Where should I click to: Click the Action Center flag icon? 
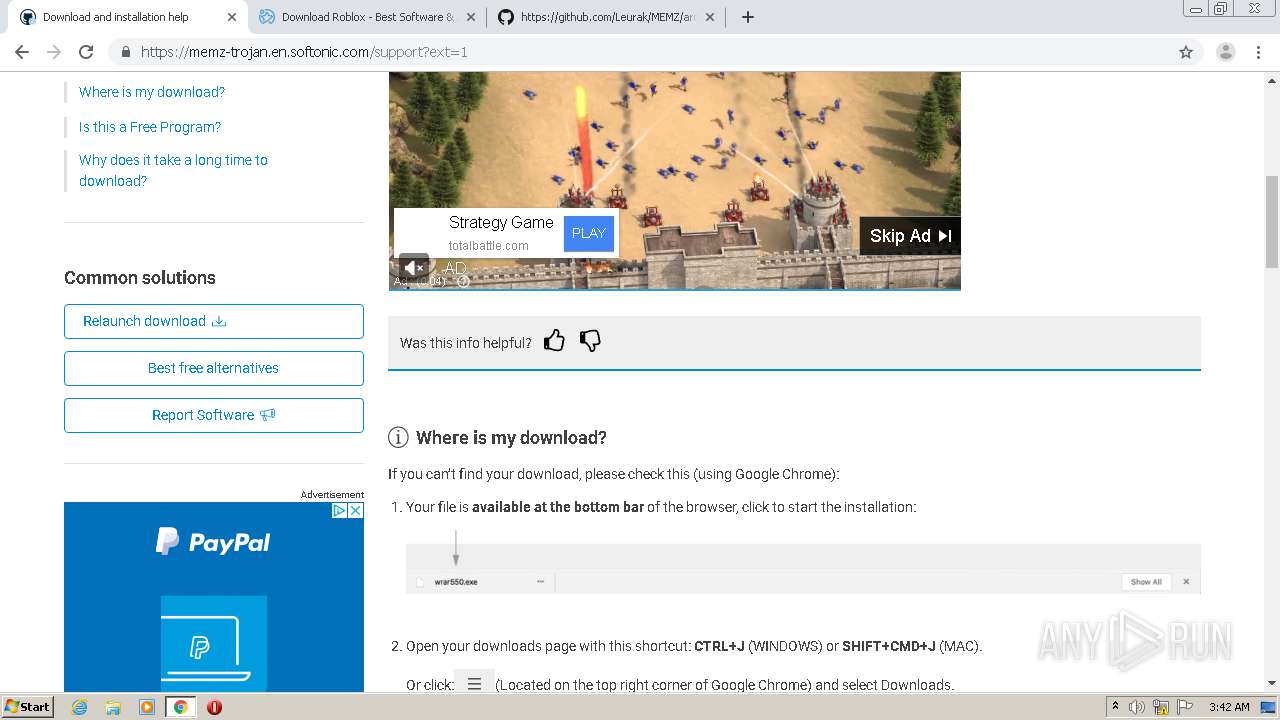(1184, 707)
